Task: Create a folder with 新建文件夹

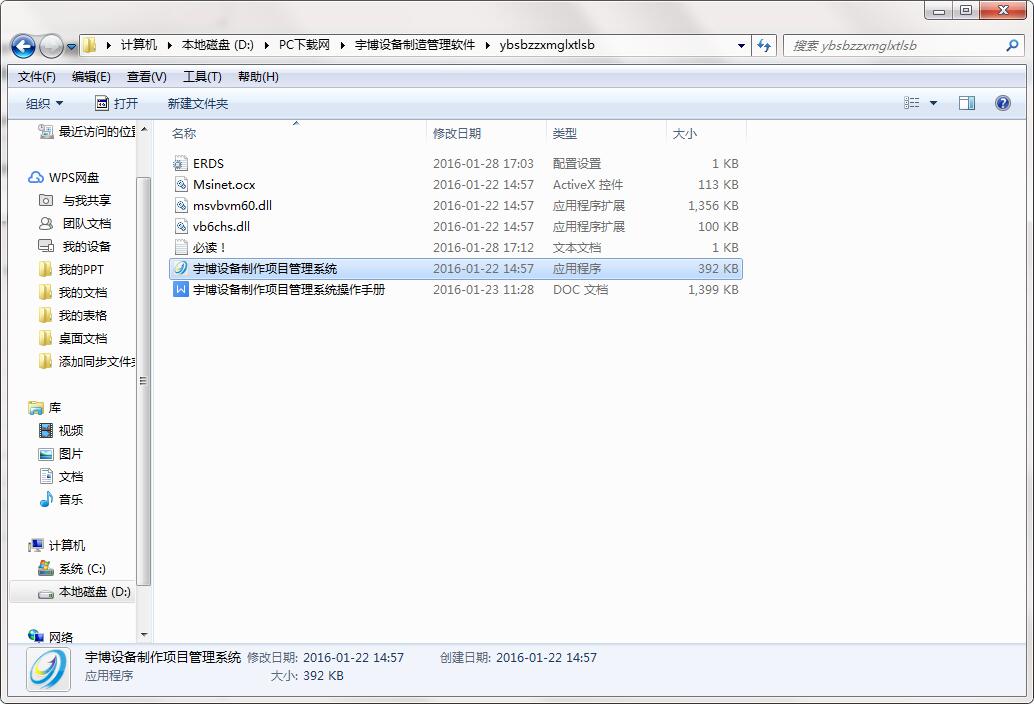Action: point(198,103)
